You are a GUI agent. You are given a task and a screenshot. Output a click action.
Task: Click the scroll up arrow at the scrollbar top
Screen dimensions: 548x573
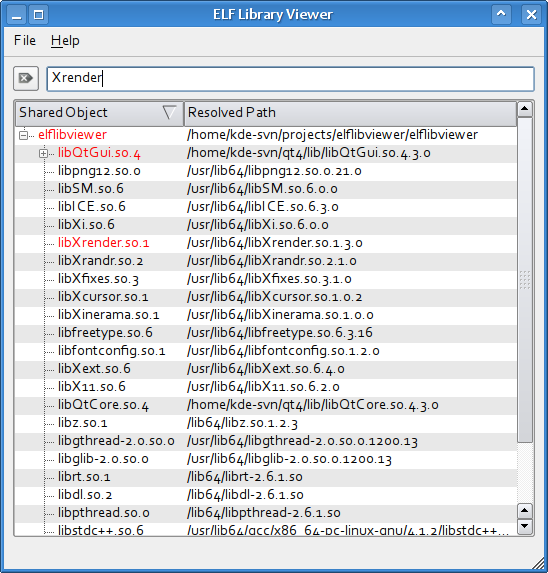pos(525,109)
